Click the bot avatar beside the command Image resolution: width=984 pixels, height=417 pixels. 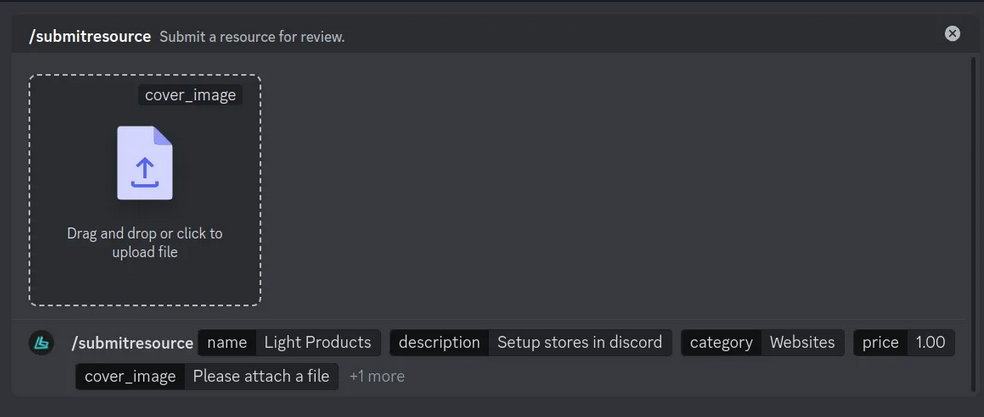(41, 343)
